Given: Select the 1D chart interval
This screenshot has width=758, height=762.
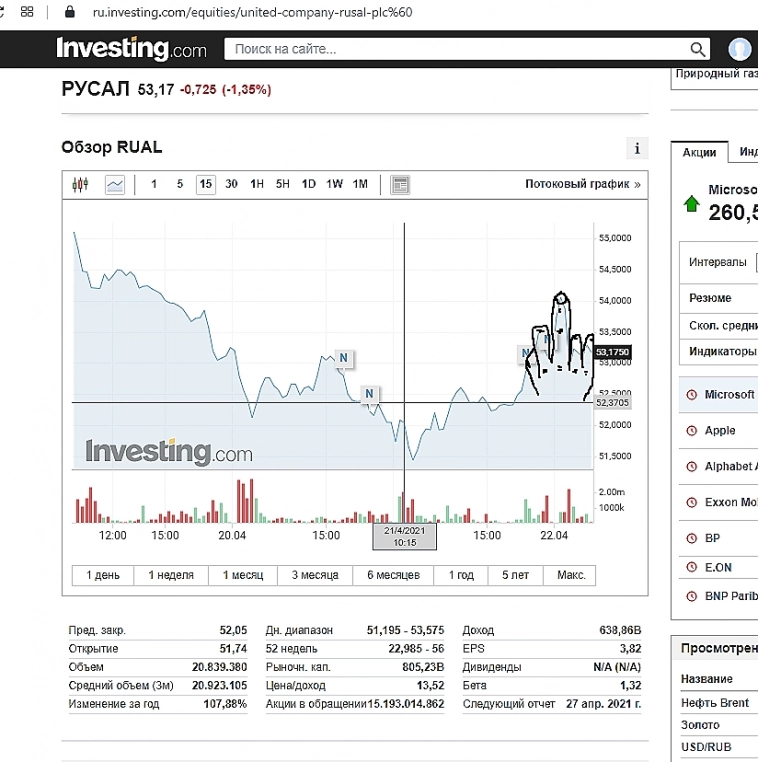Looking at the screenshot, I should tap(309, 184).
